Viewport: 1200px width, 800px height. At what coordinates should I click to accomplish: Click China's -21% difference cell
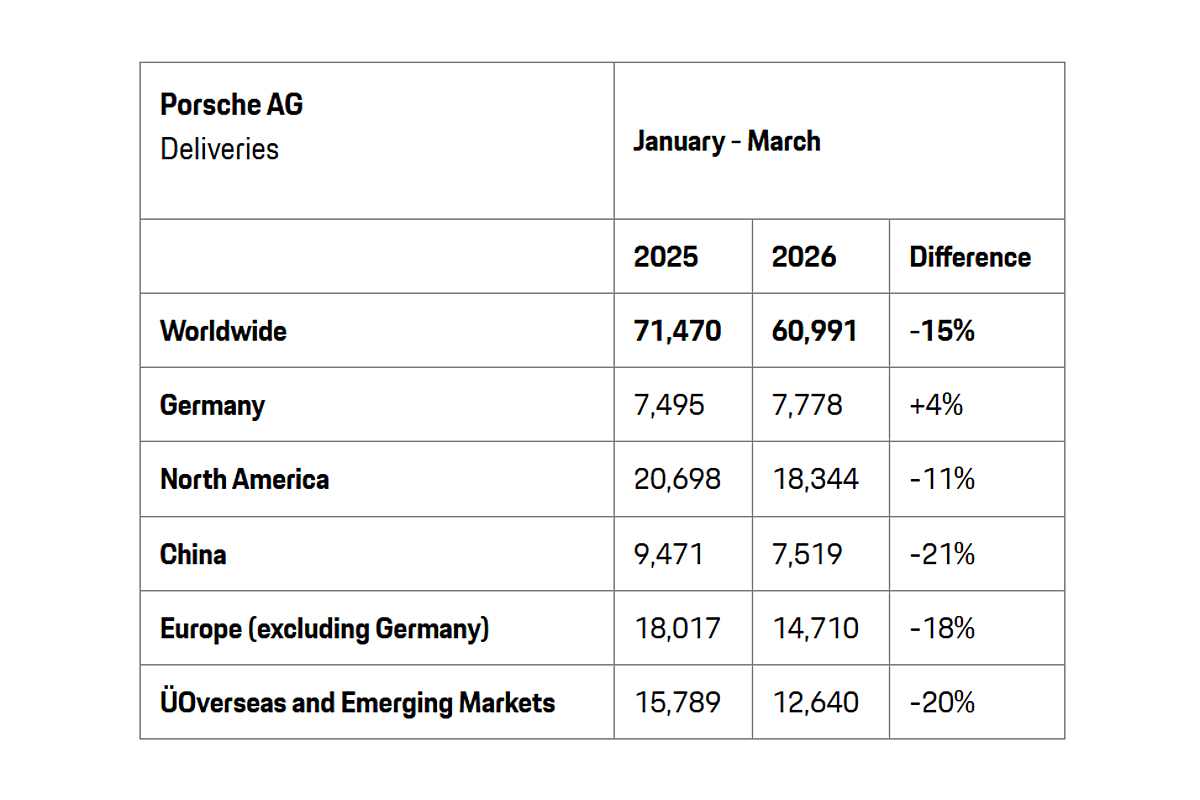[x=942, y=554]
